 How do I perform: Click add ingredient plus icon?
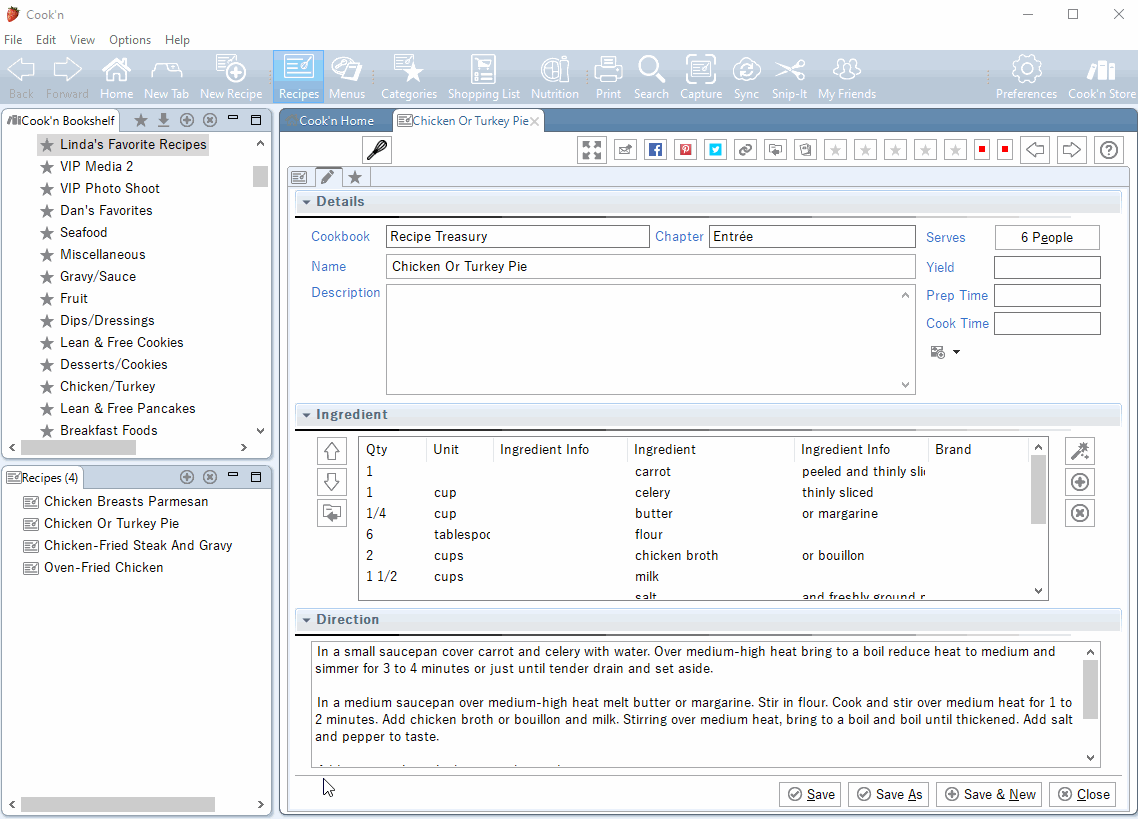coord(1080,483)
